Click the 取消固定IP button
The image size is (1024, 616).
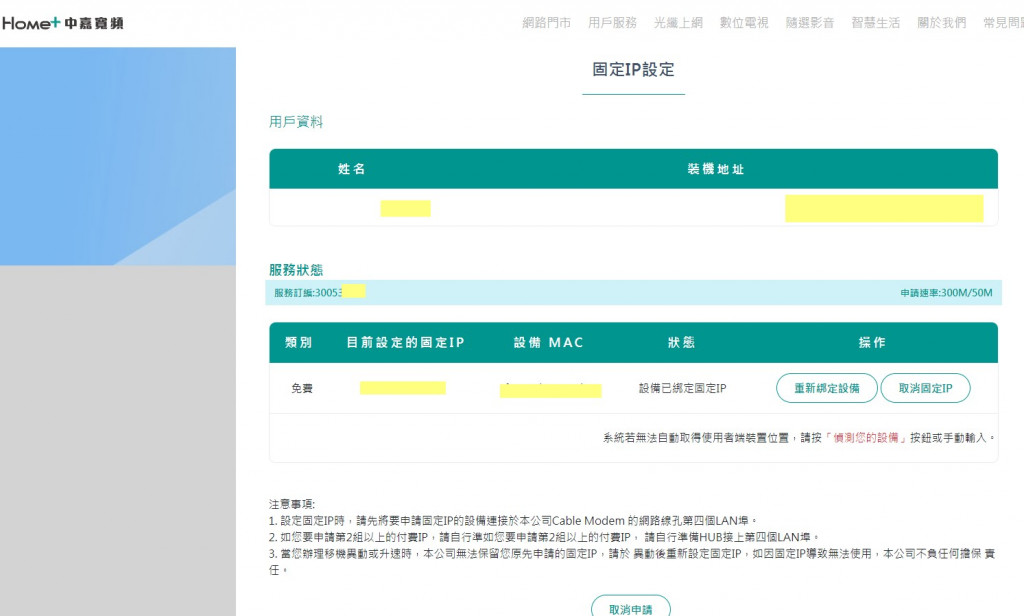point(925,388)
